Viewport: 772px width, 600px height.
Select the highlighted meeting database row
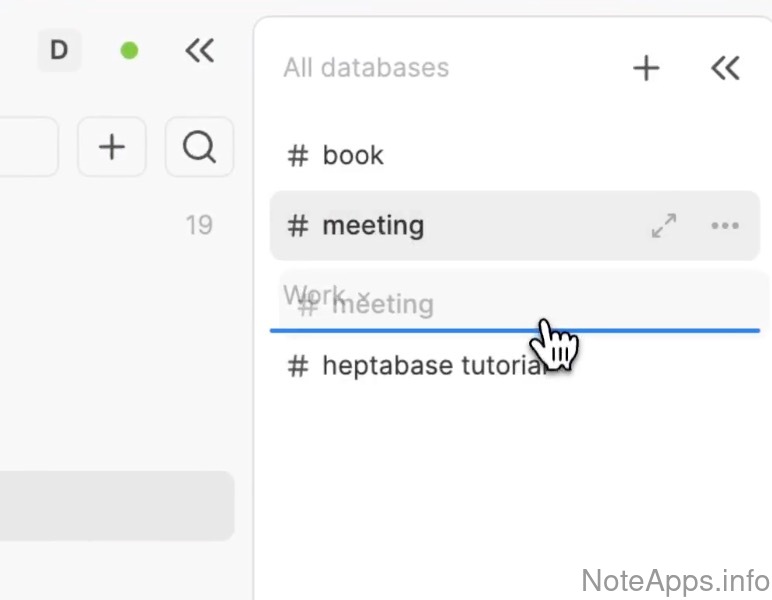(x=450, y=226)
